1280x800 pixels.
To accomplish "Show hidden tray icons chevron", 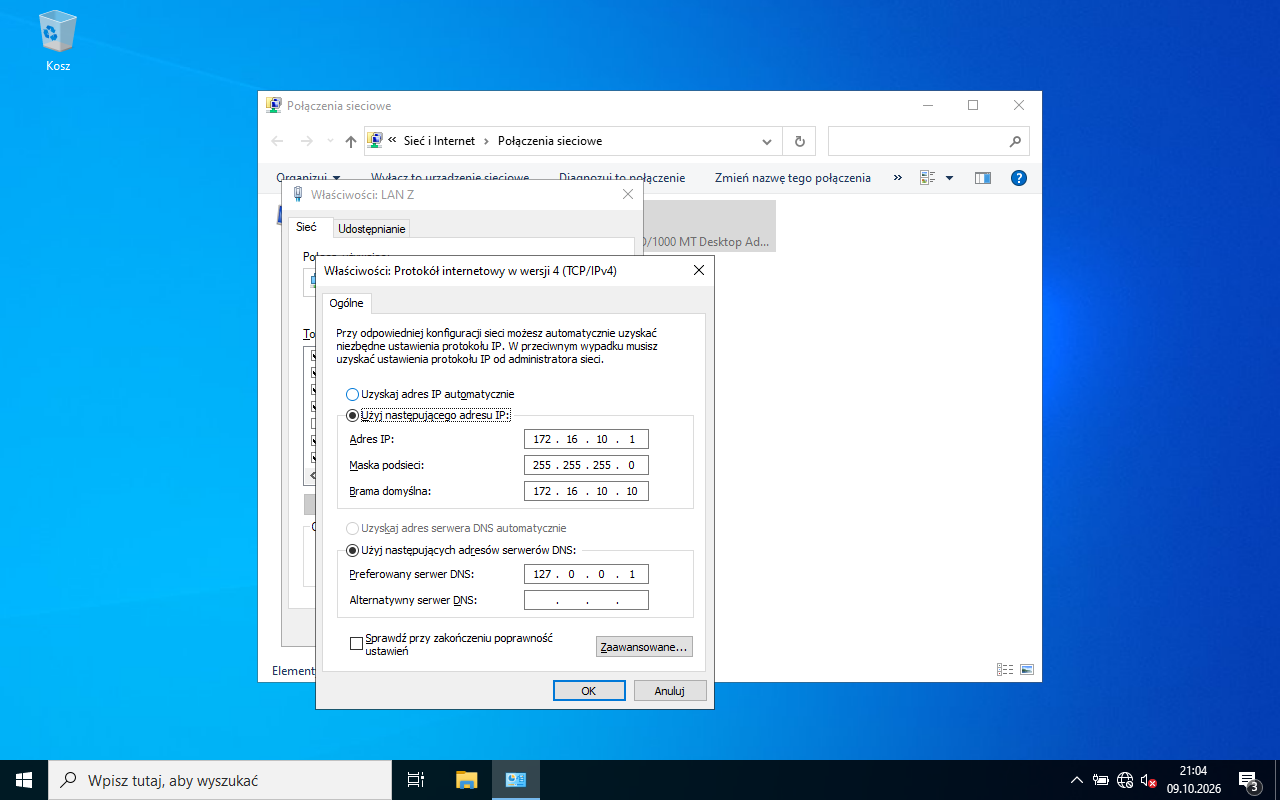I will (x=1077, y=780).
